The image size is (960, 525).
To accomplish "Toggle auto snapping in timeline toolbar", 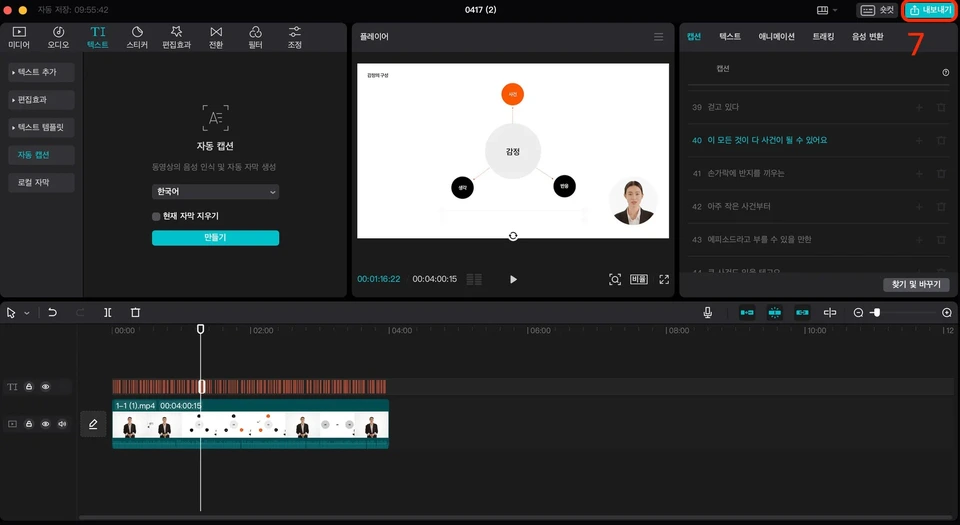I will coord(774,313).
